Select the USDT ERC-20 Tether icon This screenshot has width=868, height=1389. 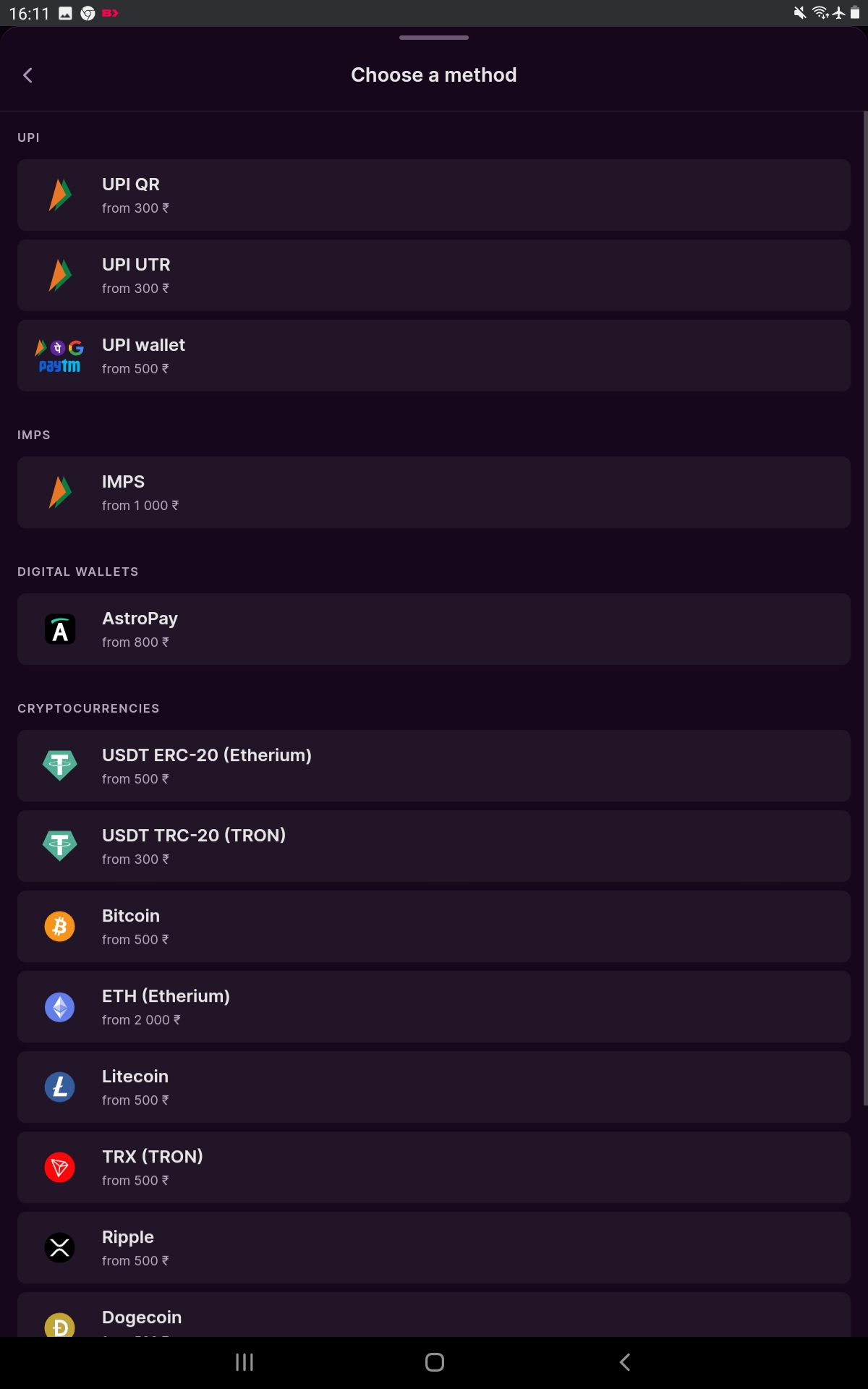click(60, 765)
